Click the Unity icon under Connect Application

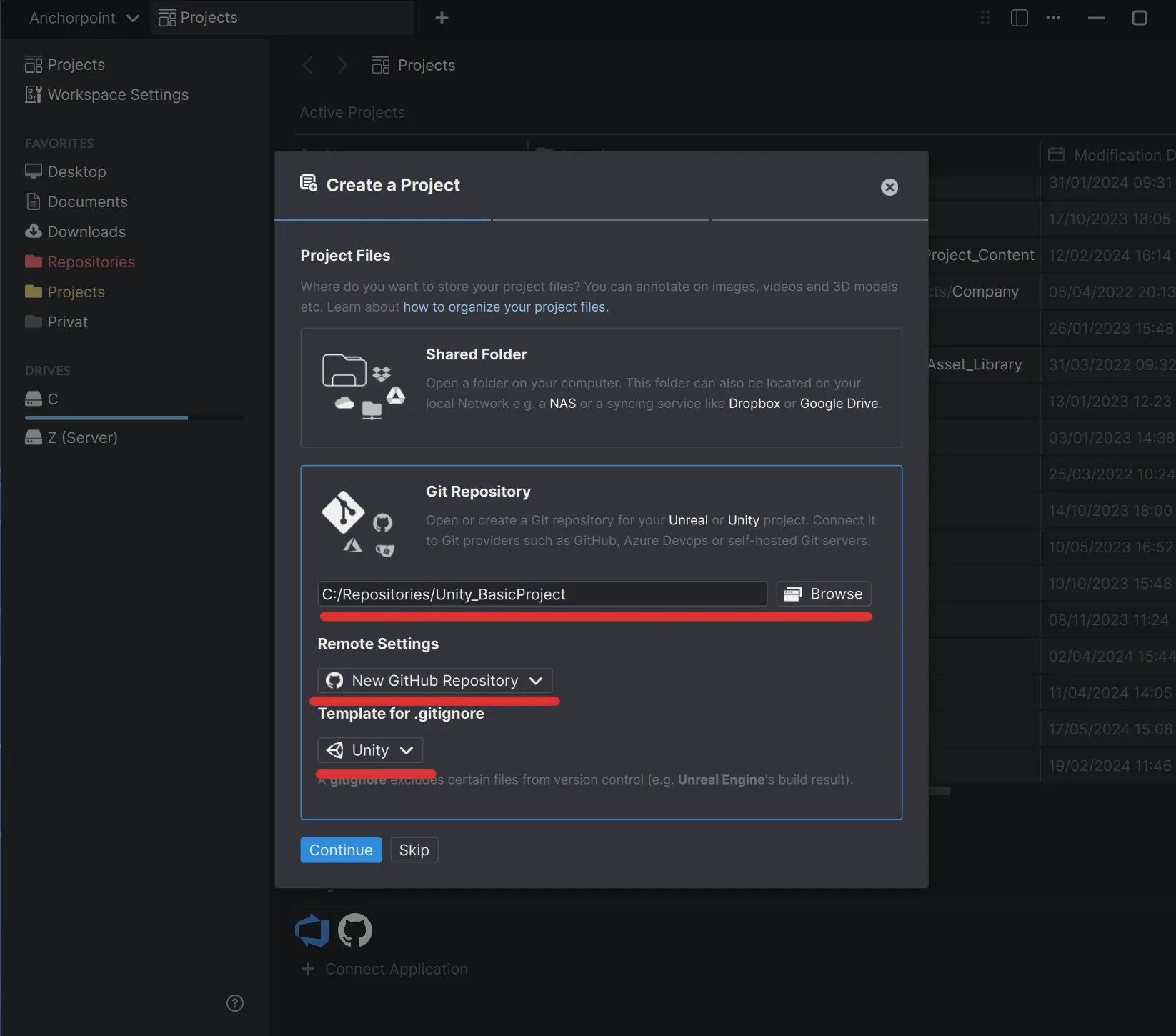point(312,930)
